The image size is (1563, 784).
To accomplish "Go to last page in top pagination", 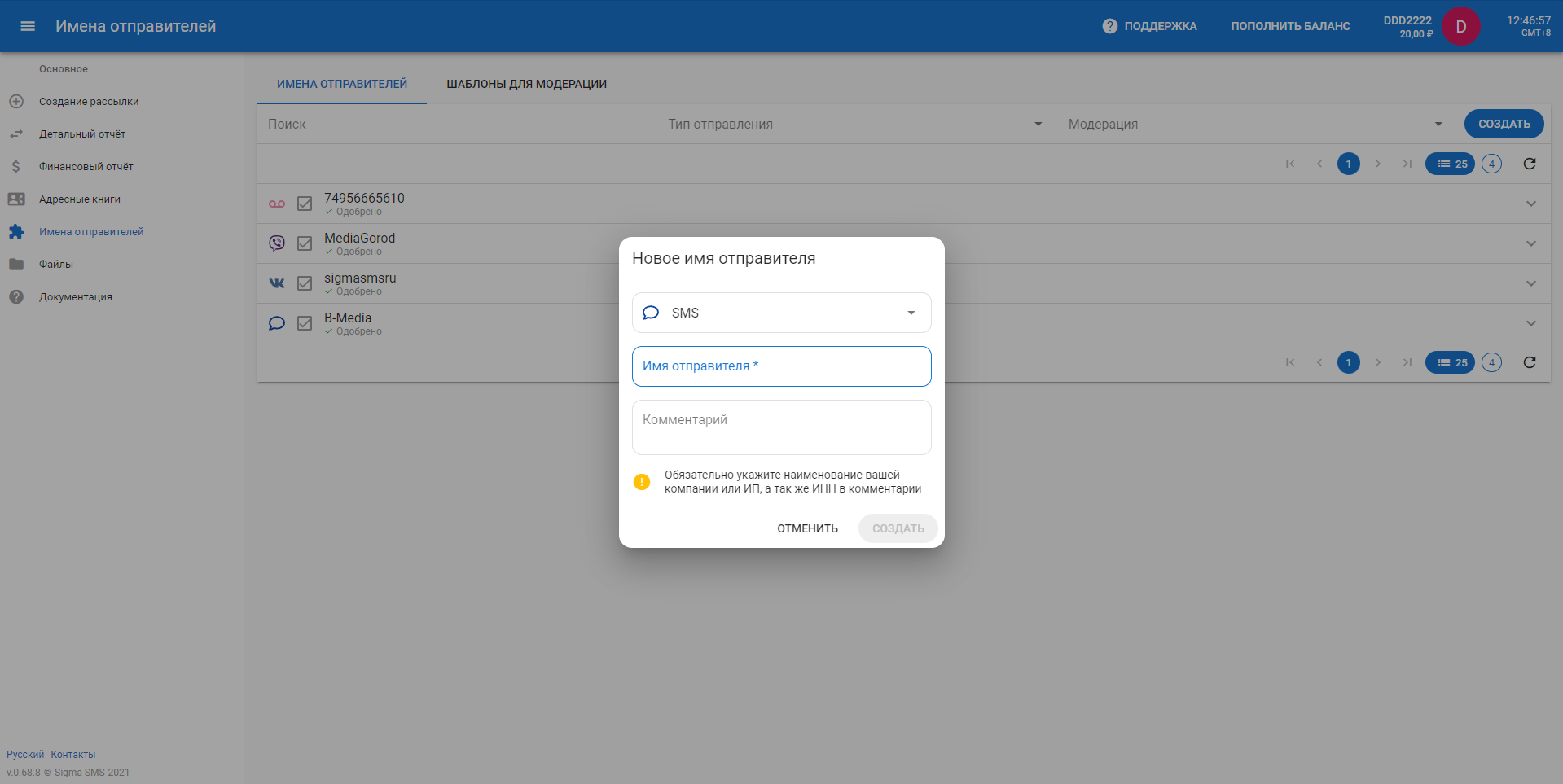I will [x=1407, y=164].
